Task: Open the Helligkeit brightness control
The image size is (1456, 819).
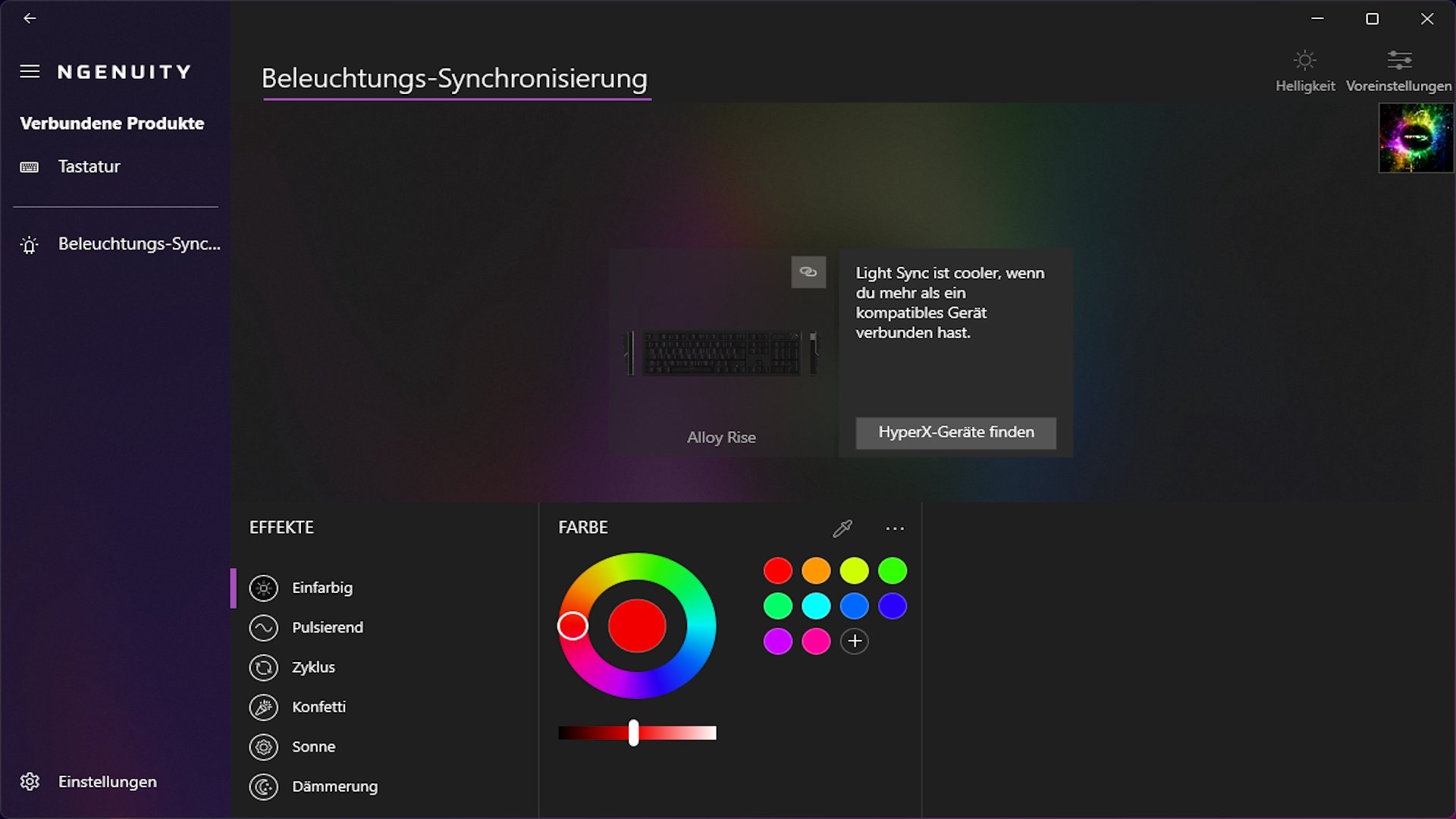Action: 1305,71
